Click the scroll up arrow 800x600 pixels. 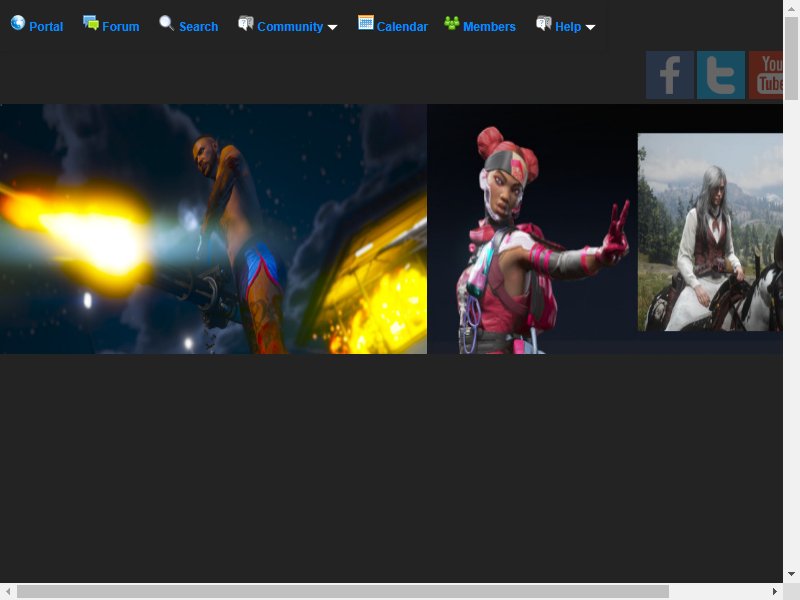[791, 8]
